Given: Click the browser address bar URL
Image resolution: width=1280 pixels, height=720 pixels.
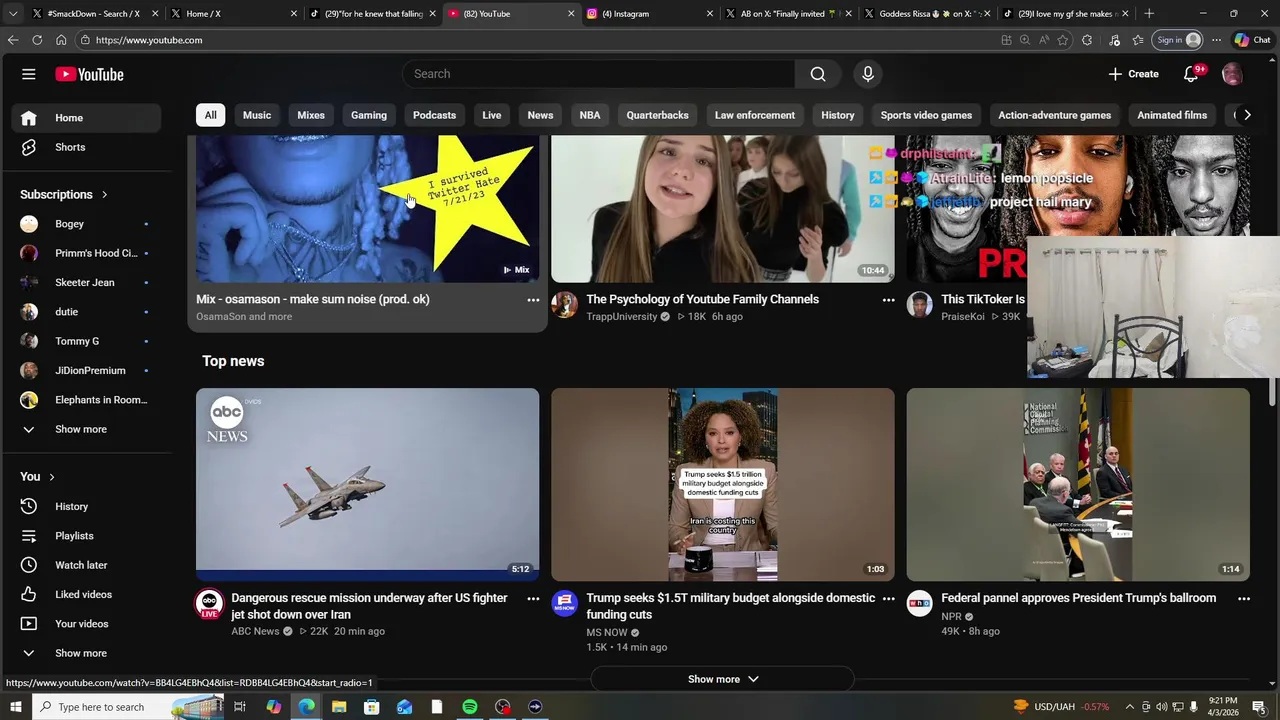Looking at the screenshot, I should point(149,40).
